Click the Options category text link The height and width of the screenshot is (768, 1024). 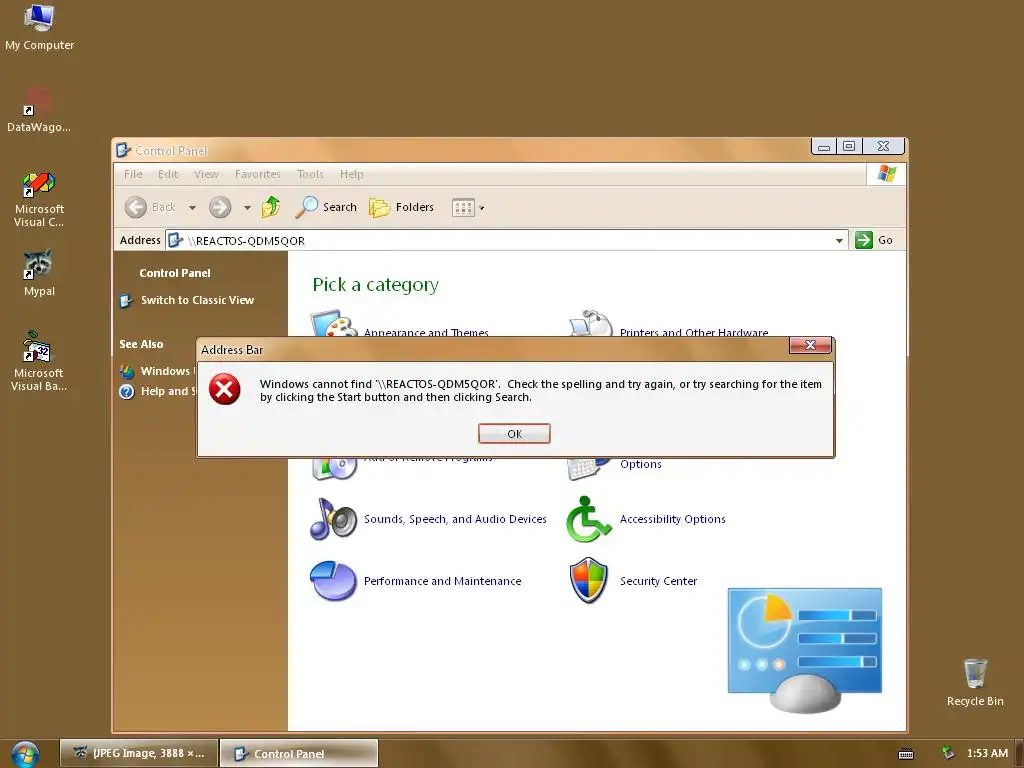click(641, 464)
